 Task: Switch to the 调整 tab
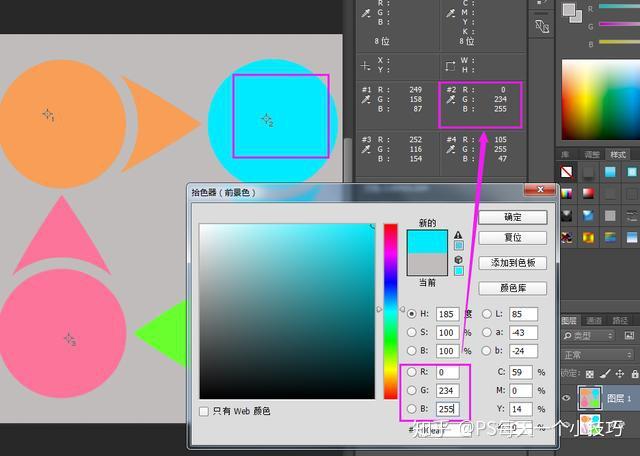point(591,154)
